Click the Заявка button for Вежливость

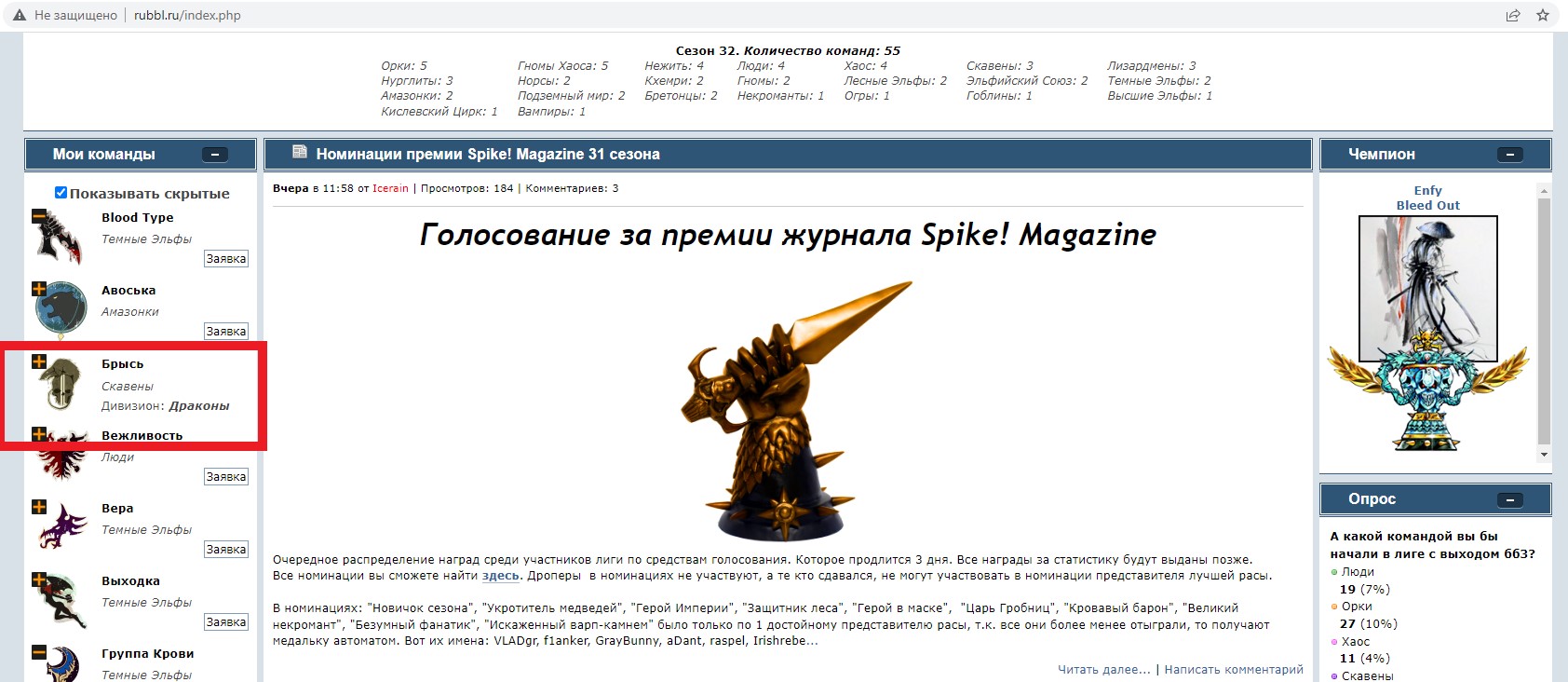pyautogui.click(x=226, y=477)
